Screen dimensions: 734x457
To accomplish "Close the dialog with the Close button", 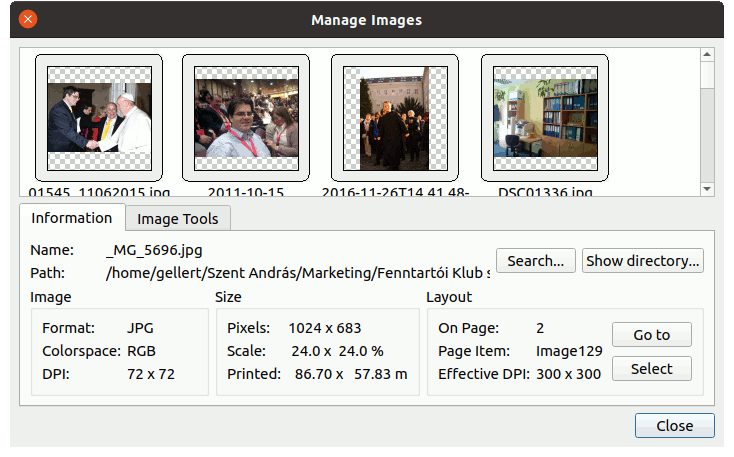I will (x=674, y=426).
